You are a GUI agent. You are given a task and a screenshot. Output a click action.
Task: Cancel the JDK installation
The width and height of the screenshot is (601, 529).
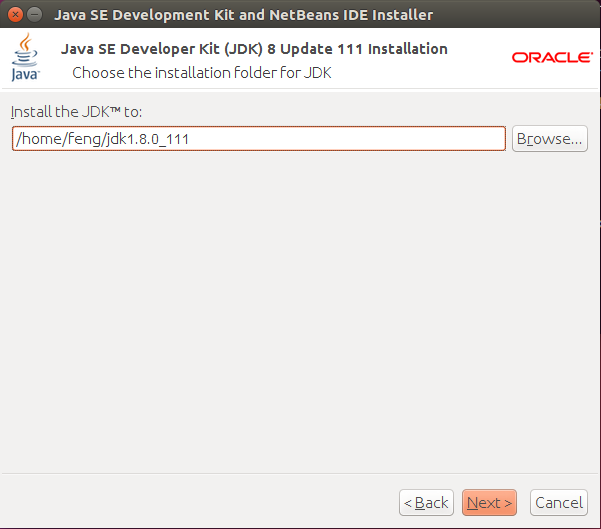coord(559,502)
